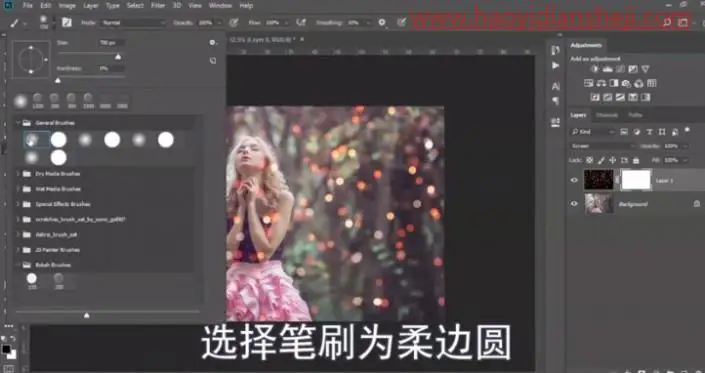Toggle lock position in Layers panel
The height and width of the screenshot is (373, 705).
click(612, 160)
